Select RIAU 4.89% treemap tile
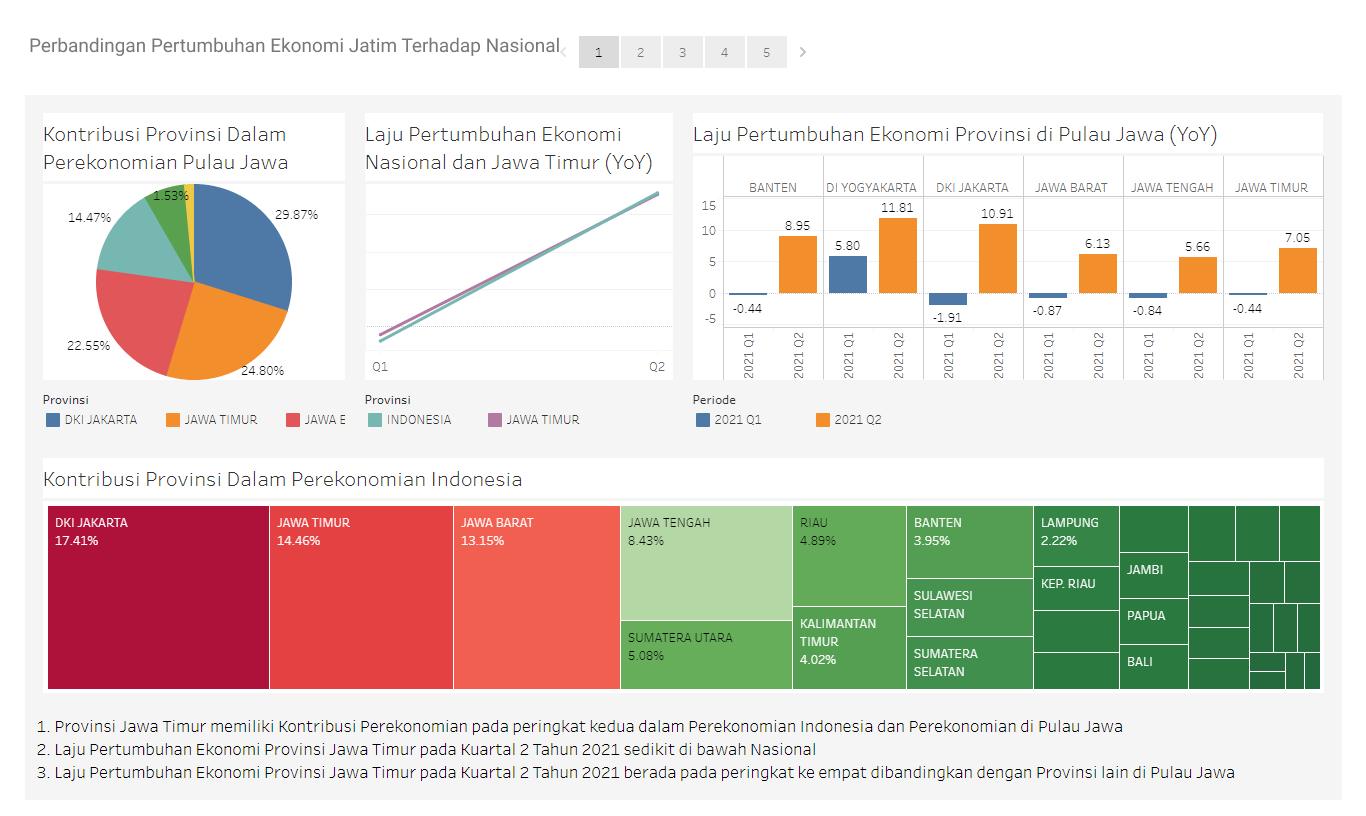 849,556
